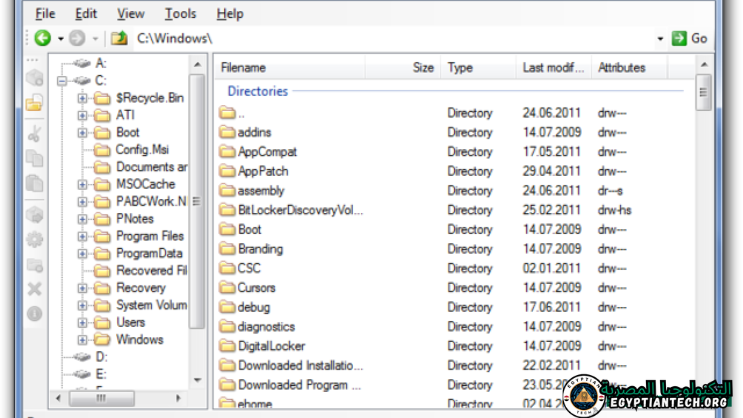Select the Windows folder in tree
The width and height of the screenshot is (743, 418).
click(139, 340)
